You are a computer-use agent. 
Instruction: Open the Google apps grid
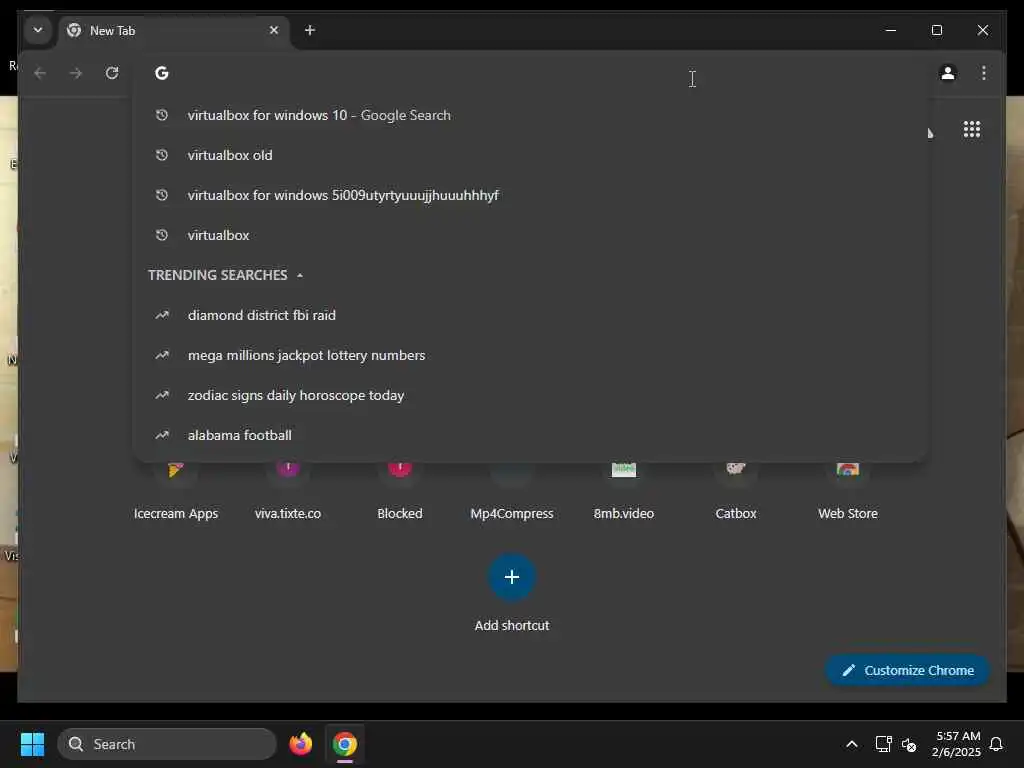click(x=972, y=129)
